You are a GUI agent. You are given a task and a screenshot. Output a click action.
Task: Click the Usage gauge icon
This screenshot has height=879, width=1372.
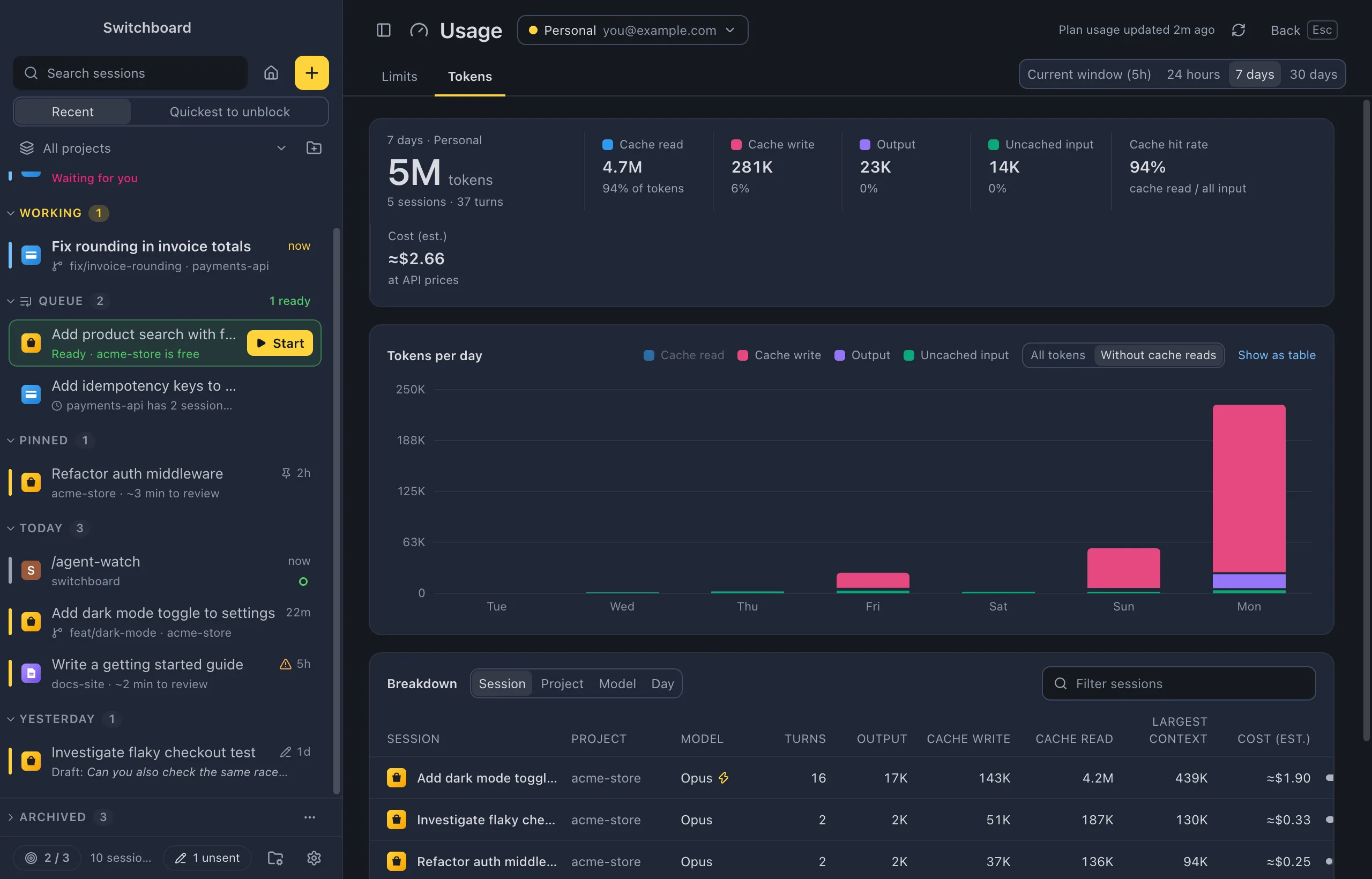[x=419, y=30]
